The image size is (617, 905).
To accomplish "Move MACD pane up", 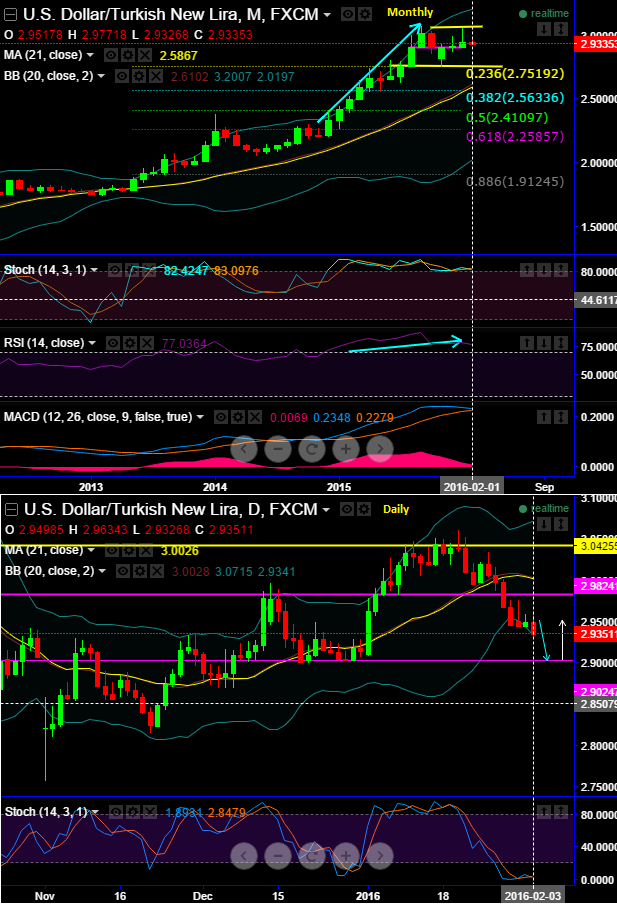I will [544, 417].
